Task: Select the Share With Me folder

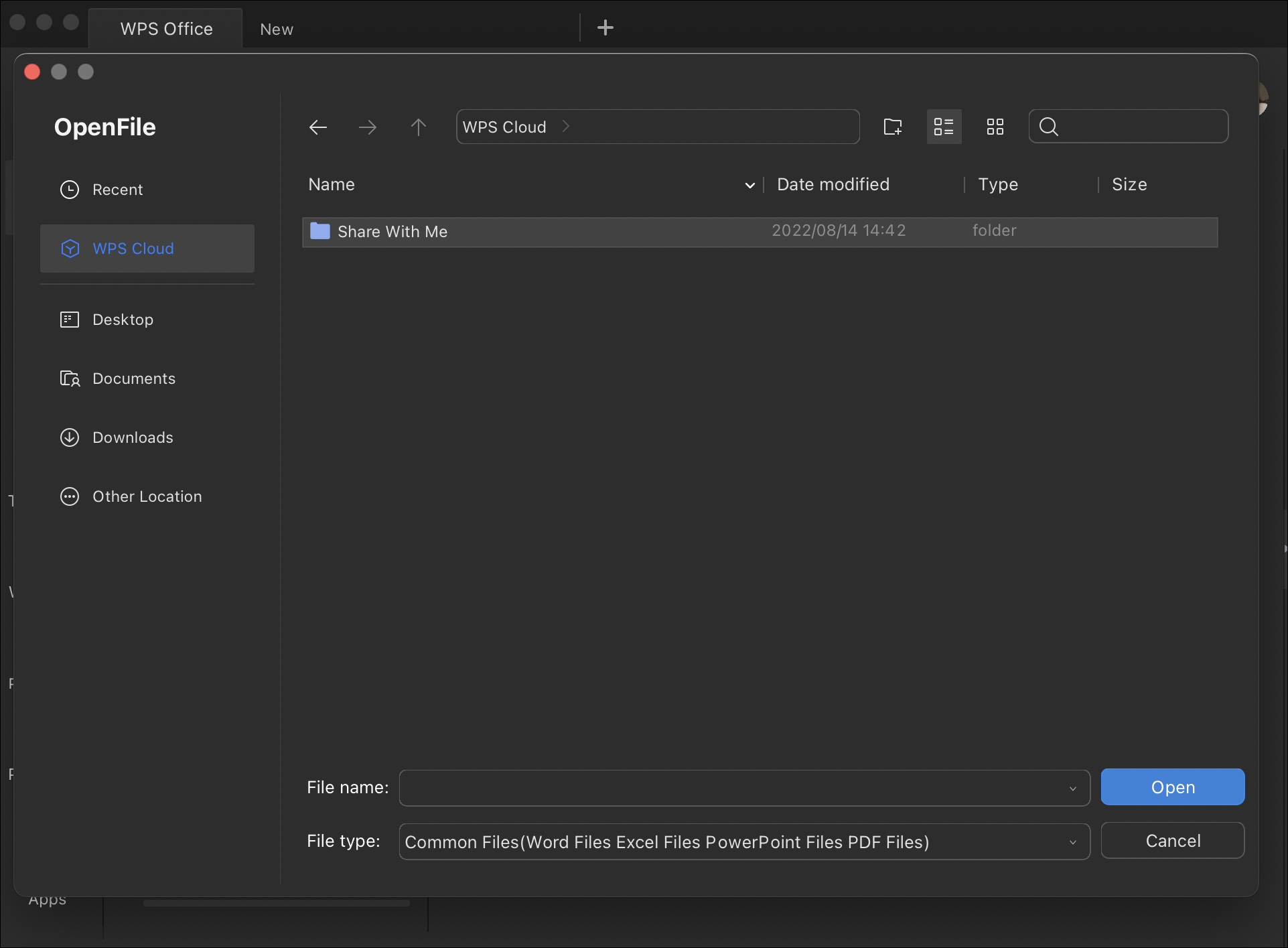Action: click(x=392, y=232)
